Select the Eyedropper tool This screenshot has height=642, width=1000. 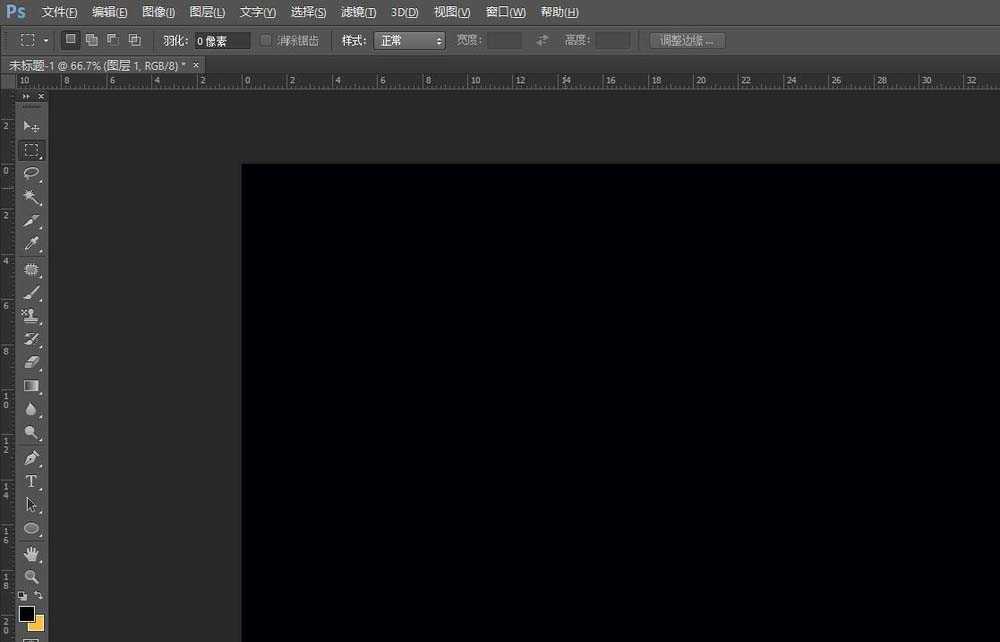(x=32, y=245)
